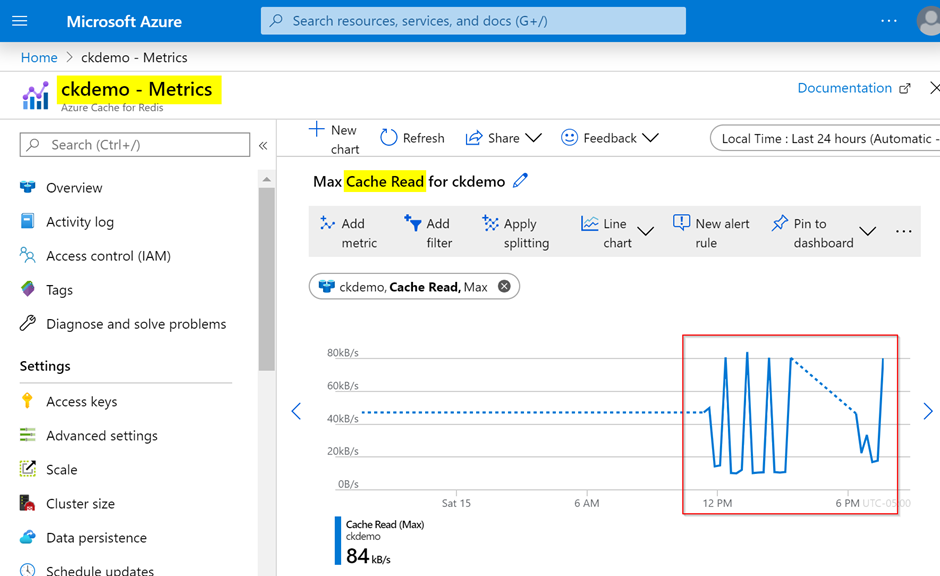Click Add metric
This screenshot has width=940, height=576.
(x=350, y=233)
